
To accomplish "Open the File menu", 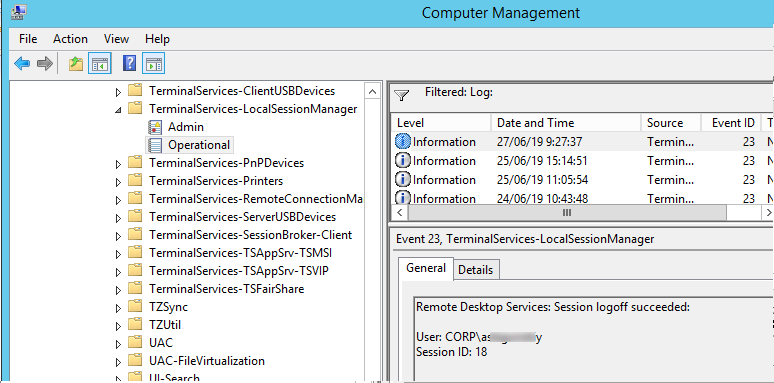I will click(28, 39).
